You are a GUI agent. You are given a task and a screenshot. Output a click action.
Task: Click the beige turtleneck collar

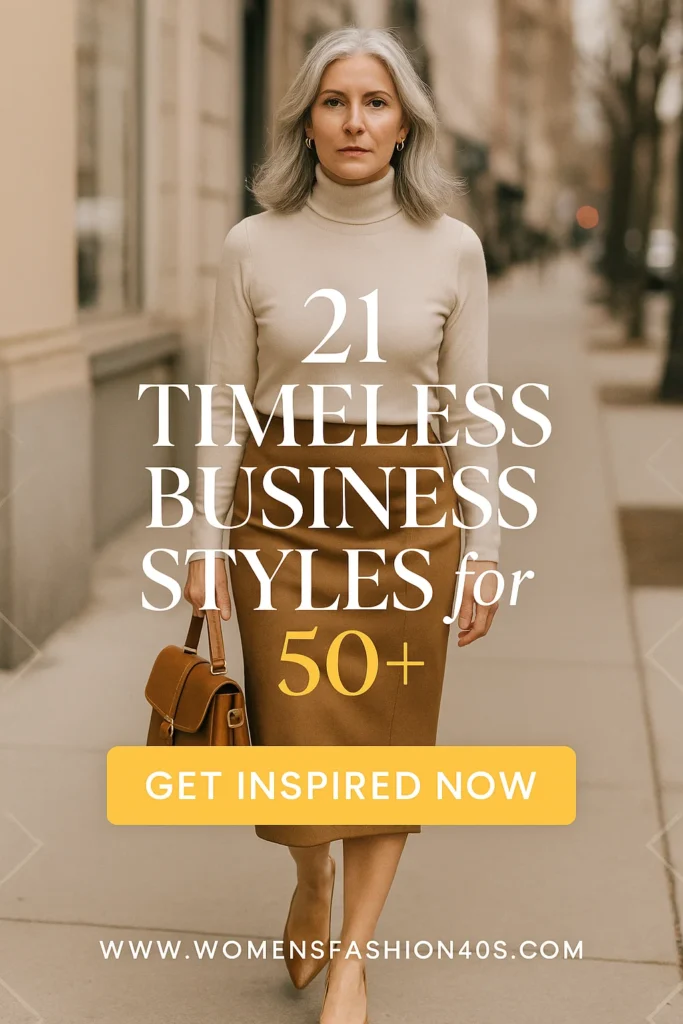click(x=353, y=197)
